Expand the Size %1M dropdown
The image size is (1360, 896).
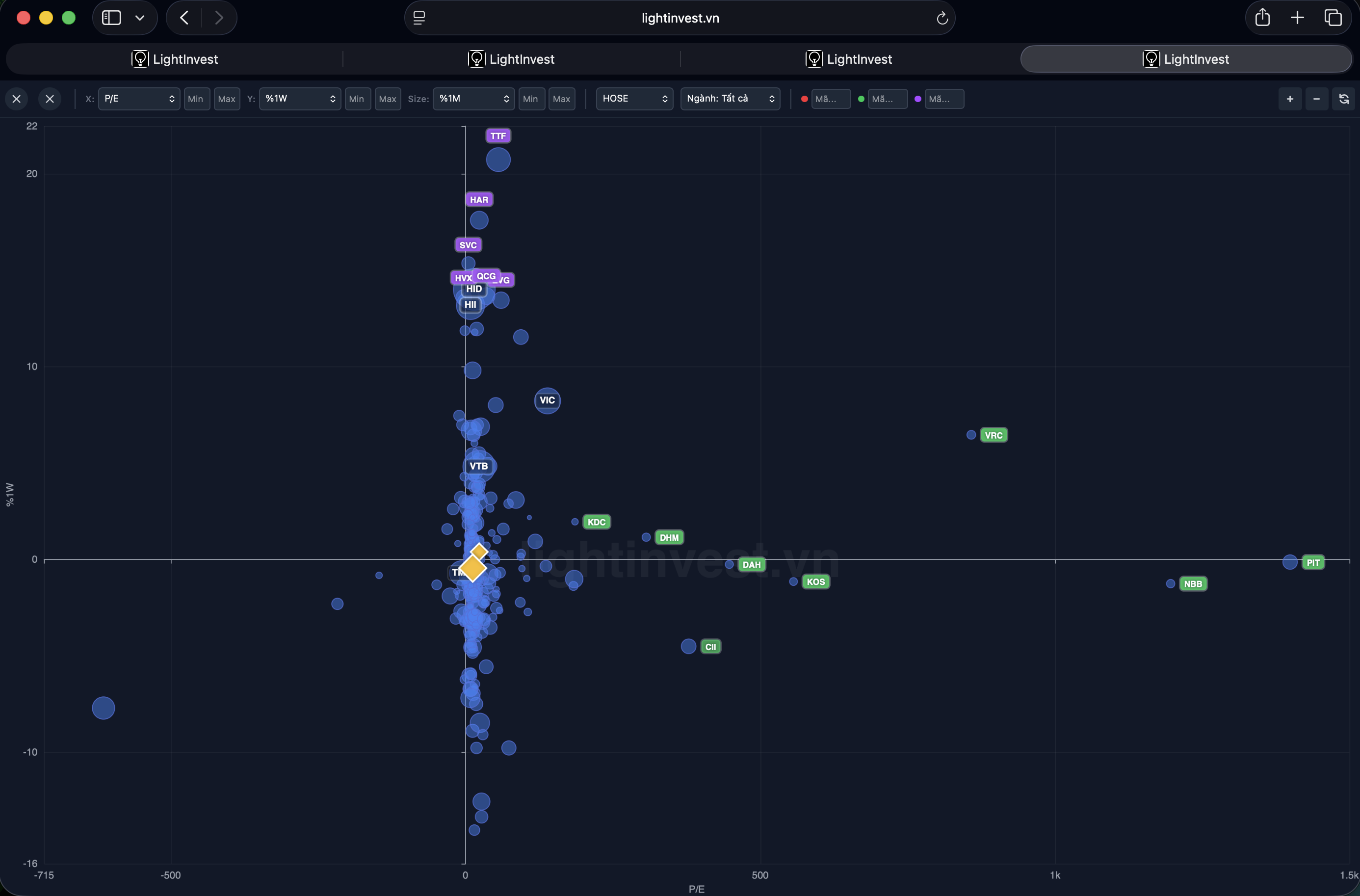coord(473,99)
